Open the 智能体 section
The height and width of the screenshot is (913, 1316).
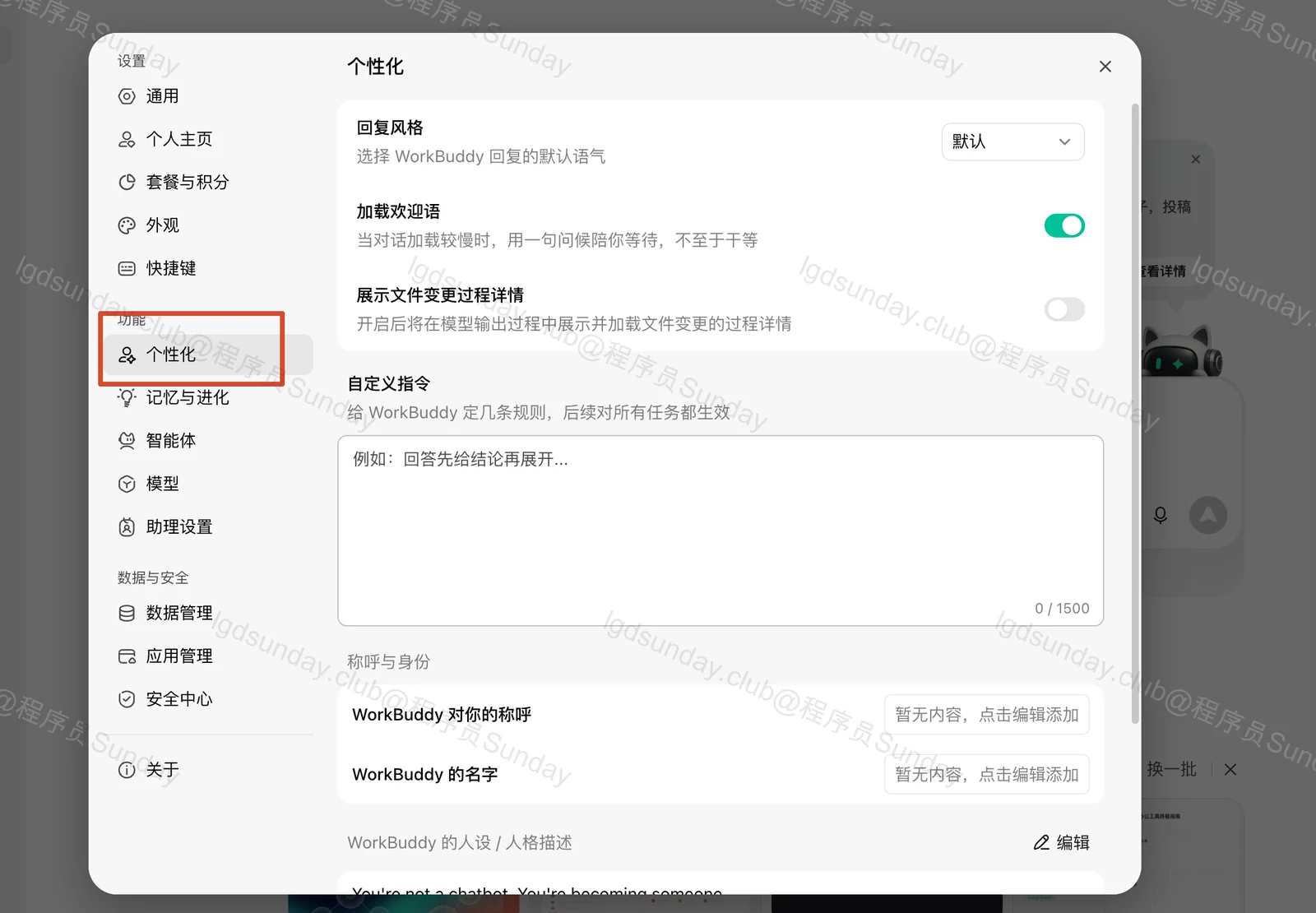209,441
